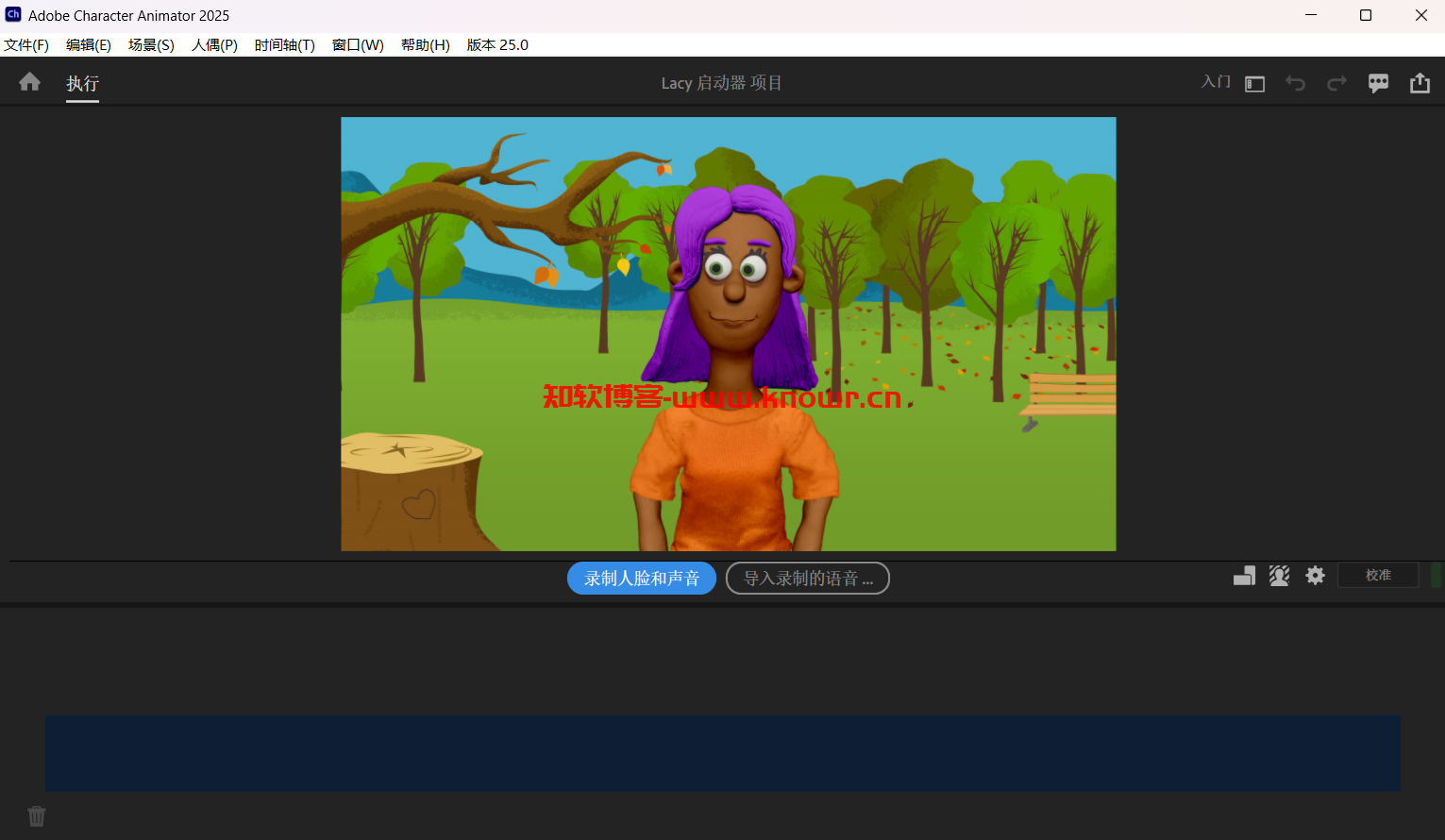1445x840 pixels.
Task: Click the green audio level indicator
Action: 1437,575
